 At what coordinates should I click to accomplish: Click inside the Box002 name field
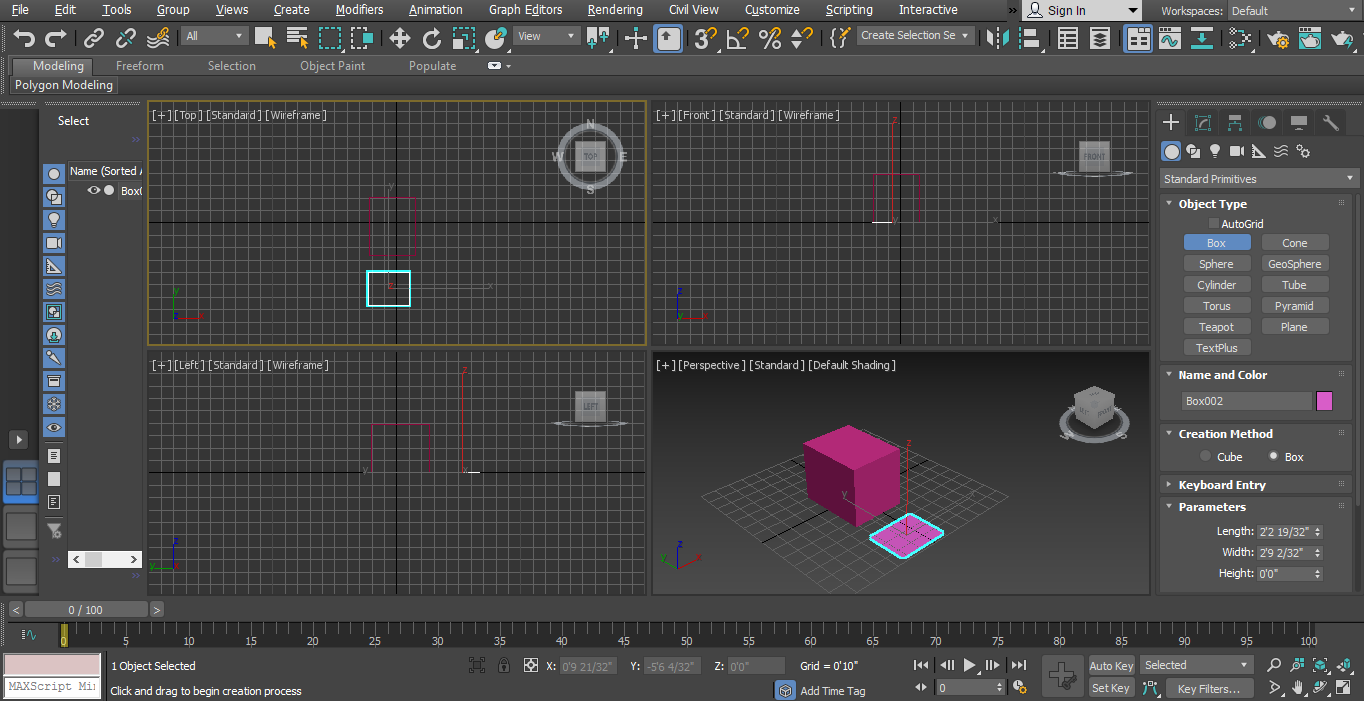click(1245, 400)
